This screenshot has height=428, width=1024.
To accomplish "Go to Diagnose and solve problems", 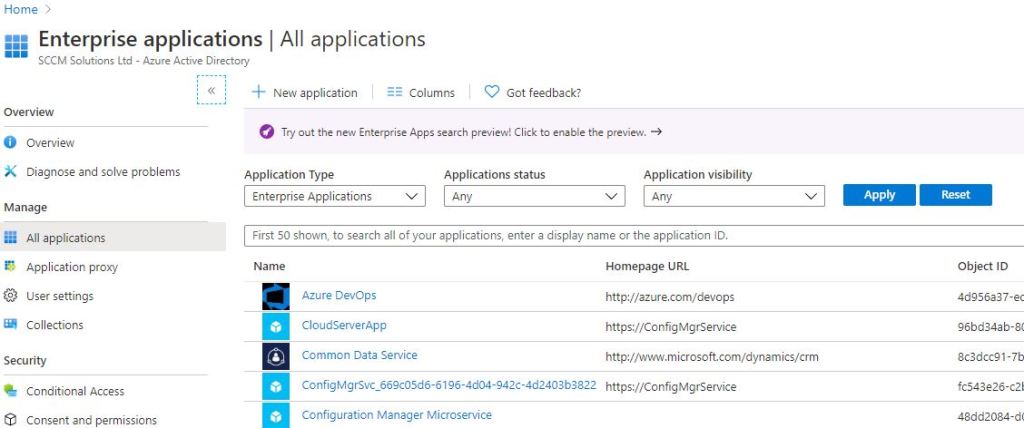I will (x=102, y=172).
